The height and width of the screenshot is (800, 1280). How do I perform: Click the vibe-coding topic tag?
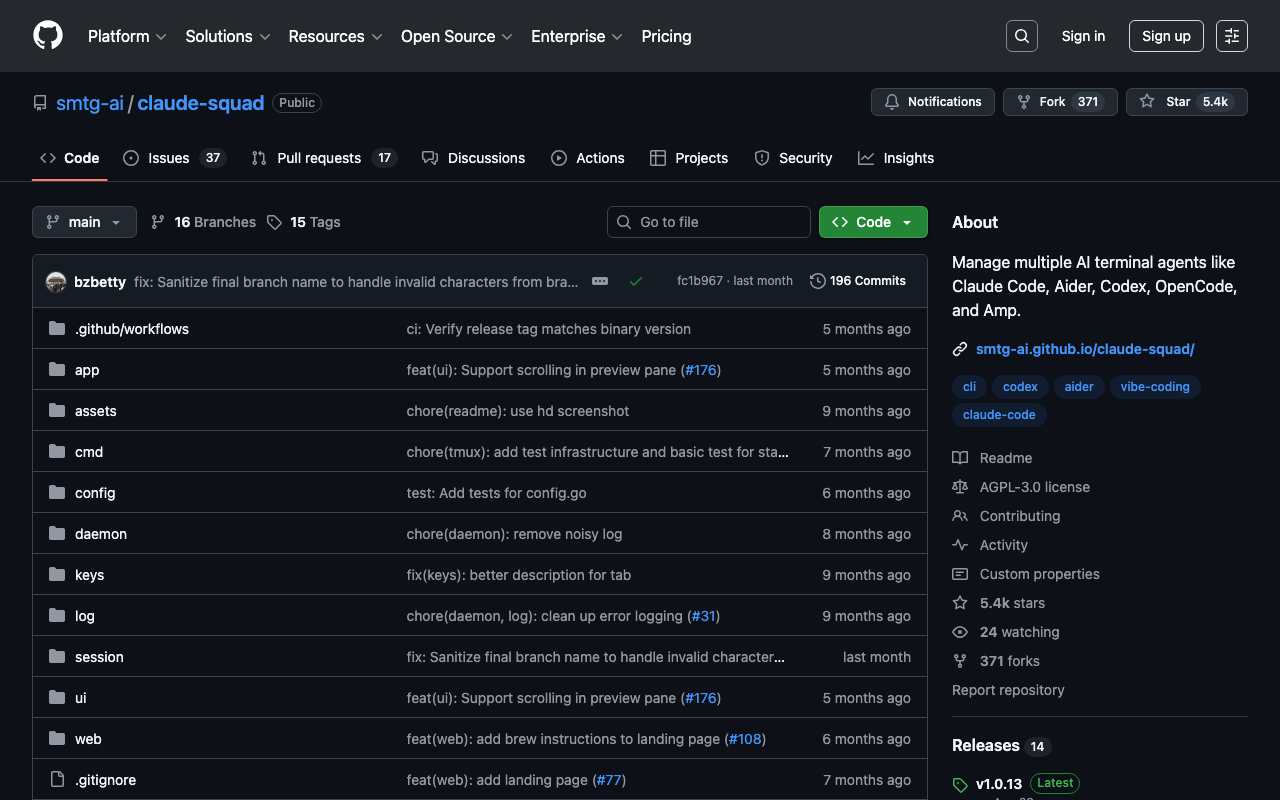(x=1155, y=387)
